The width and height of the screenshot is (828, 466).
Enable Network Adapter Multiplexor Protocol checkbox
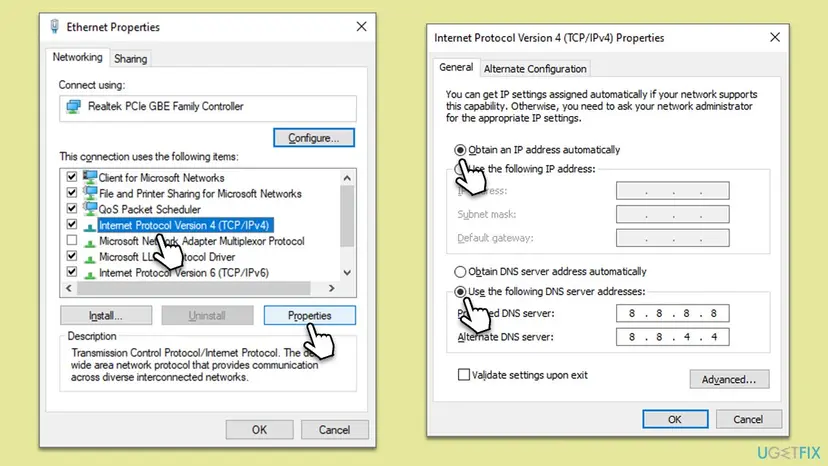coord(72,240)
